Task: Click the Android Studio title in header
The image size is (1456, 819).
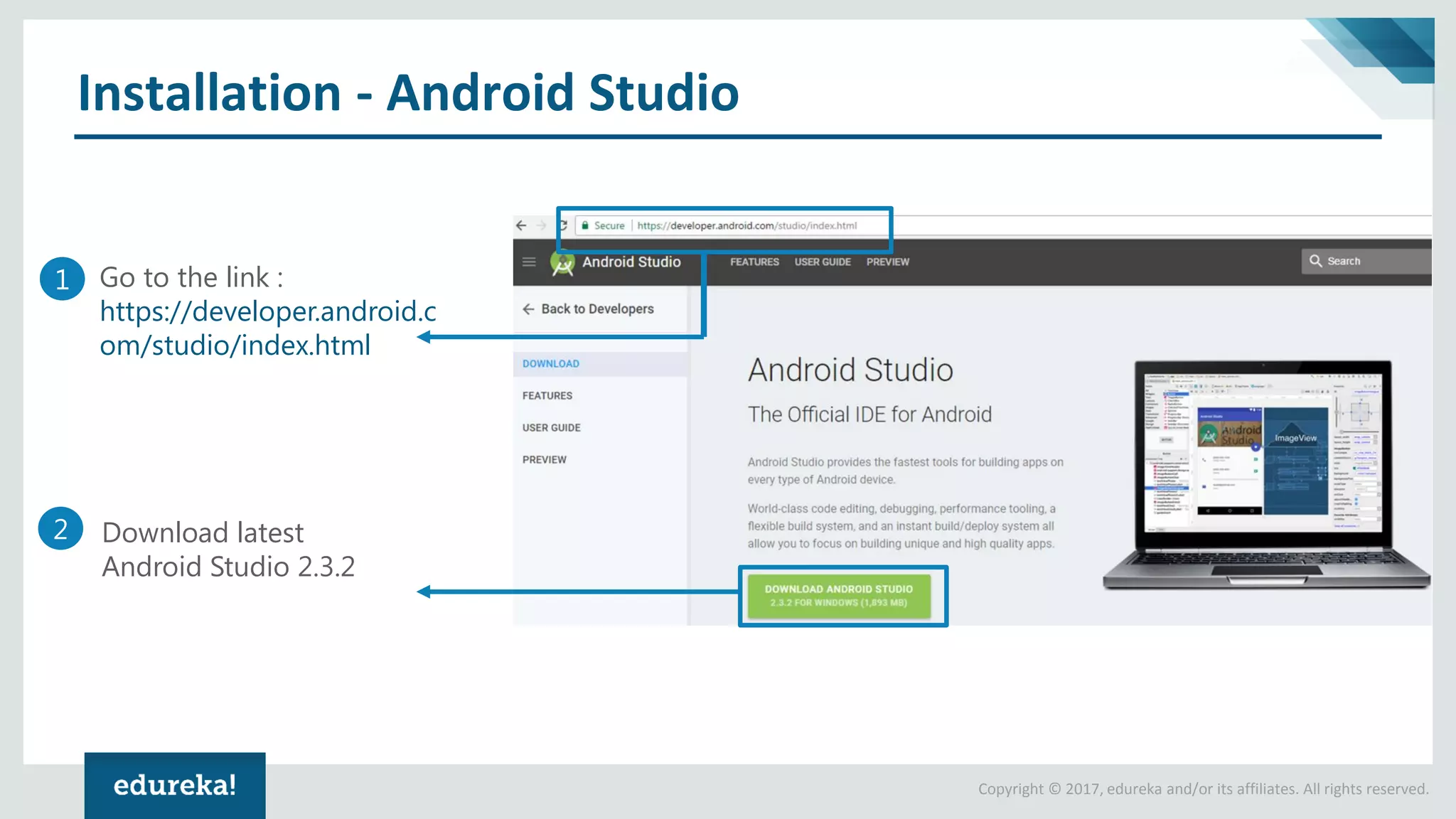Action: pyautogui.click(x=631, y=262)
